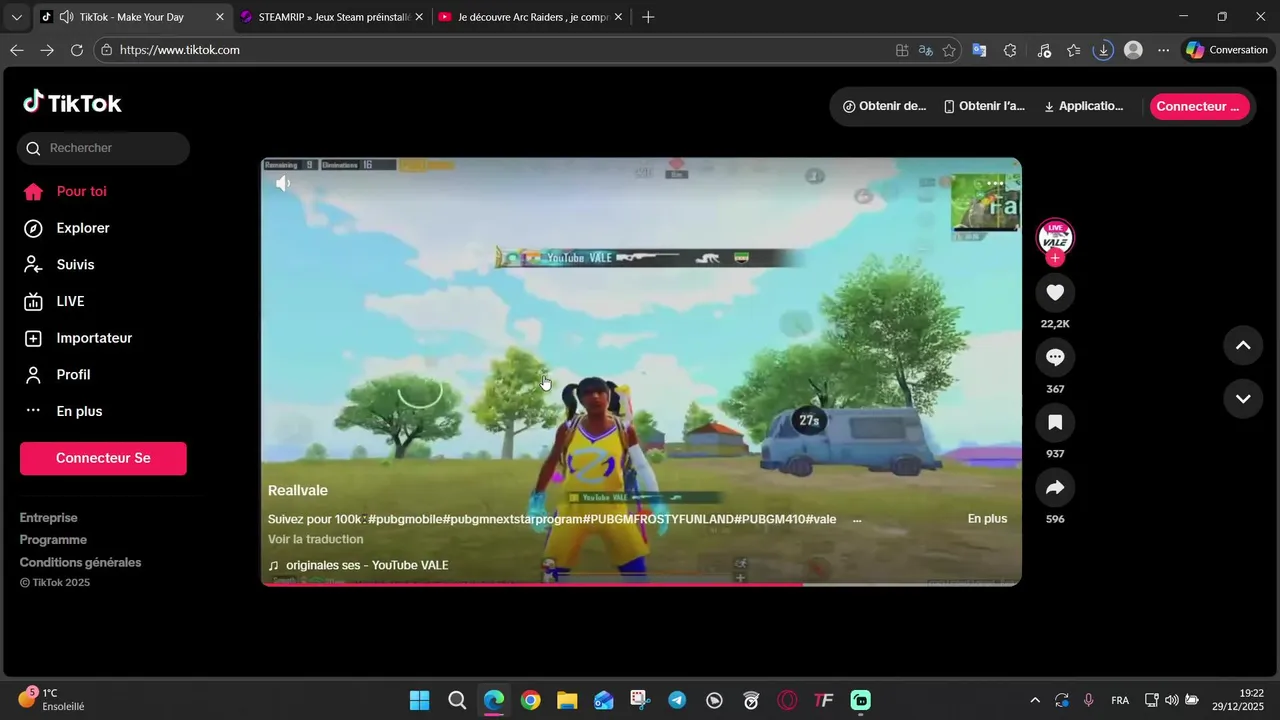This screenshot has height=720, width=1280.
Task: Close the TikTok browser tab
Action: point(220,17)
